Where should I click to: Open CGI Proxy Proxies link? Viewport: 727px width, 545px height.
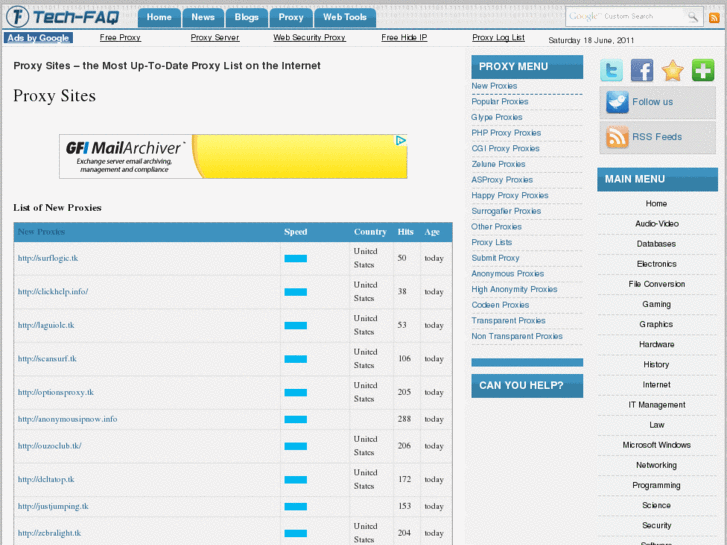click(505, 148)
